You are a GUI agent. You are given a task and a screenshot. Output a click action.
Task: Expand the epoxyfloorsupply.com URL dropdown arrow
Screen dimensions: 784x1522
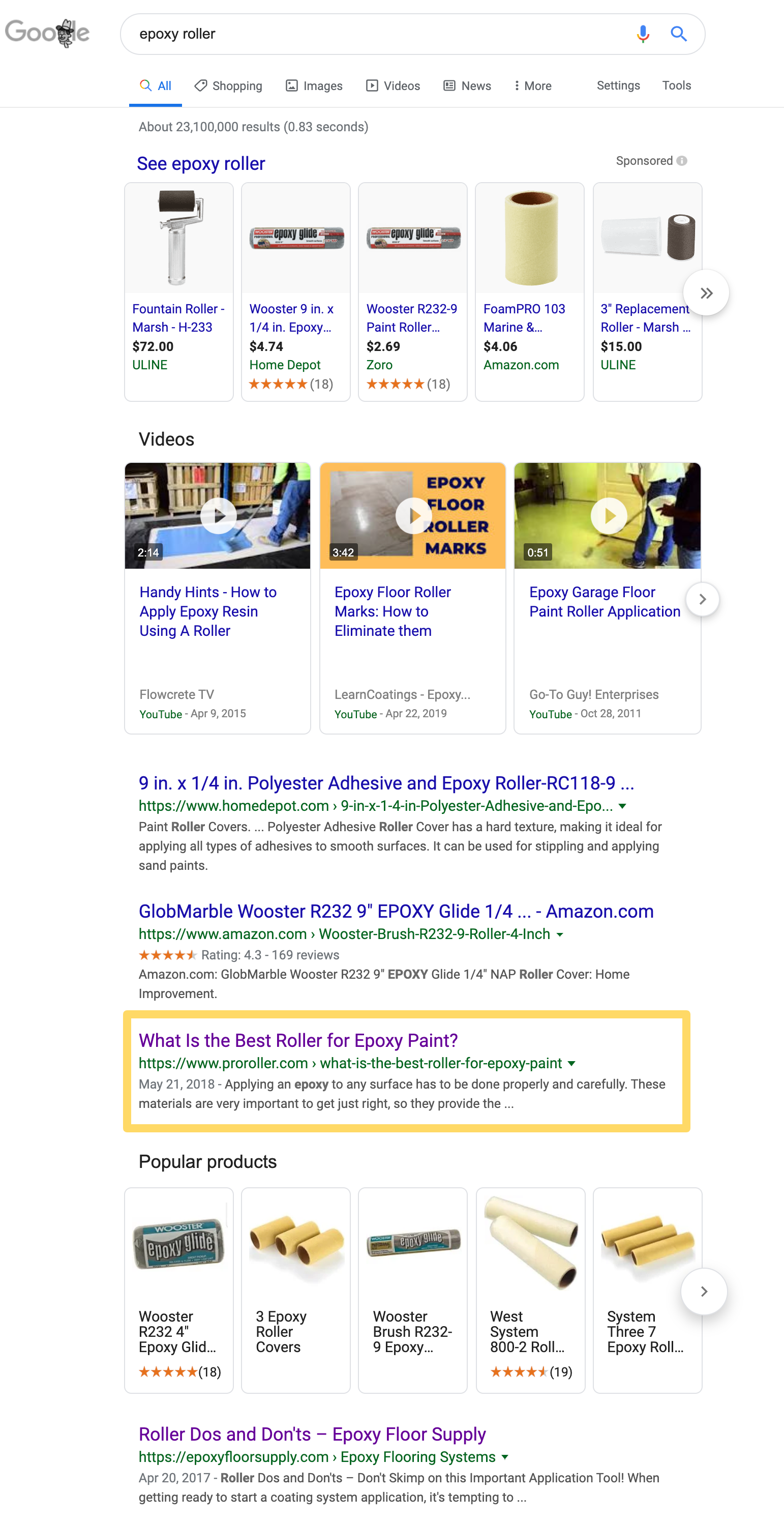click(505, 1457)
